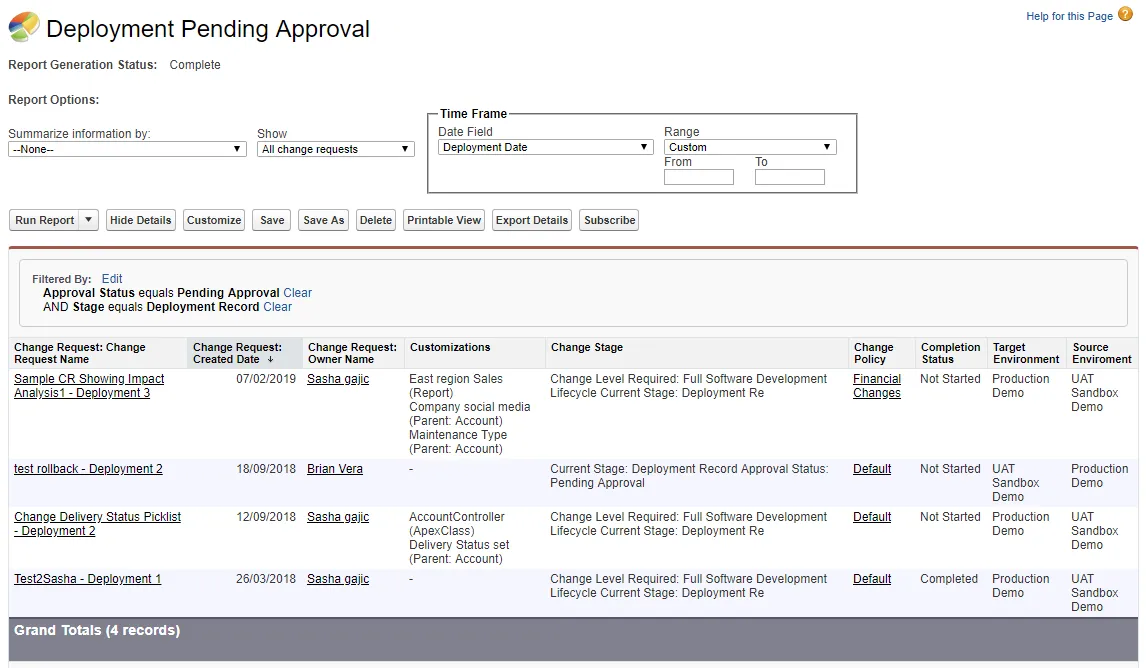
Task: Open the Printable View
Action: click(444, 220)
